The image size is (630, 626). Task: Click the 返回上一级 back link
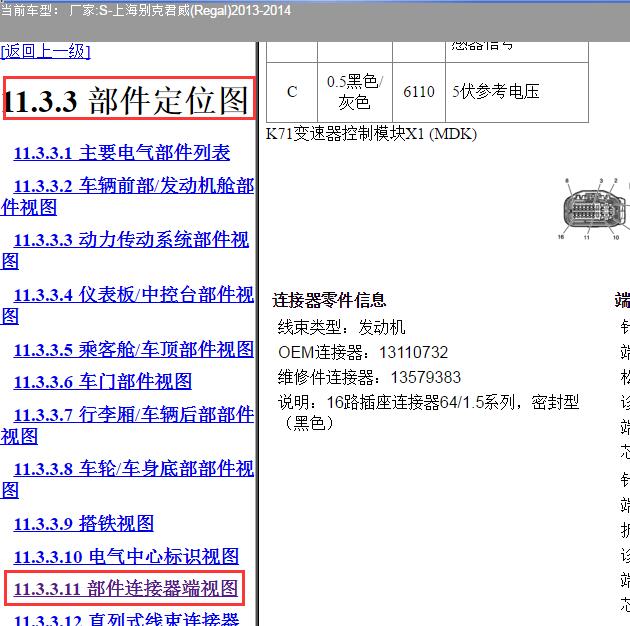pos(45,52)
